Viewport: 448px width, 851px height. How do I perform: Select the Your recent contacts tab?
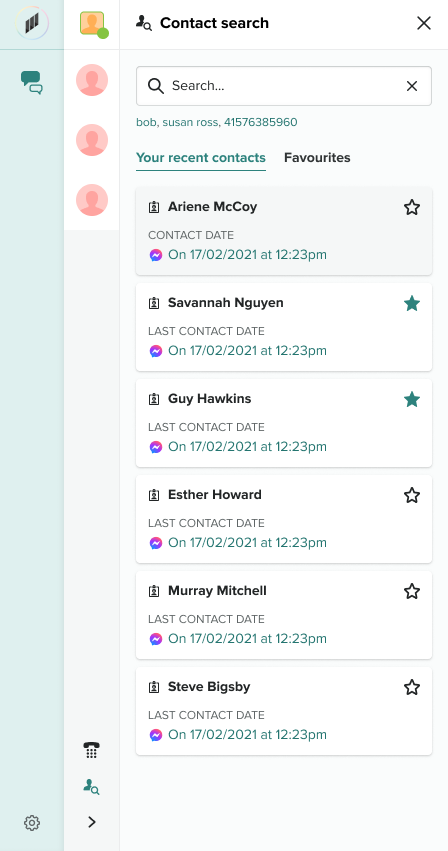(x=201, y=158)
